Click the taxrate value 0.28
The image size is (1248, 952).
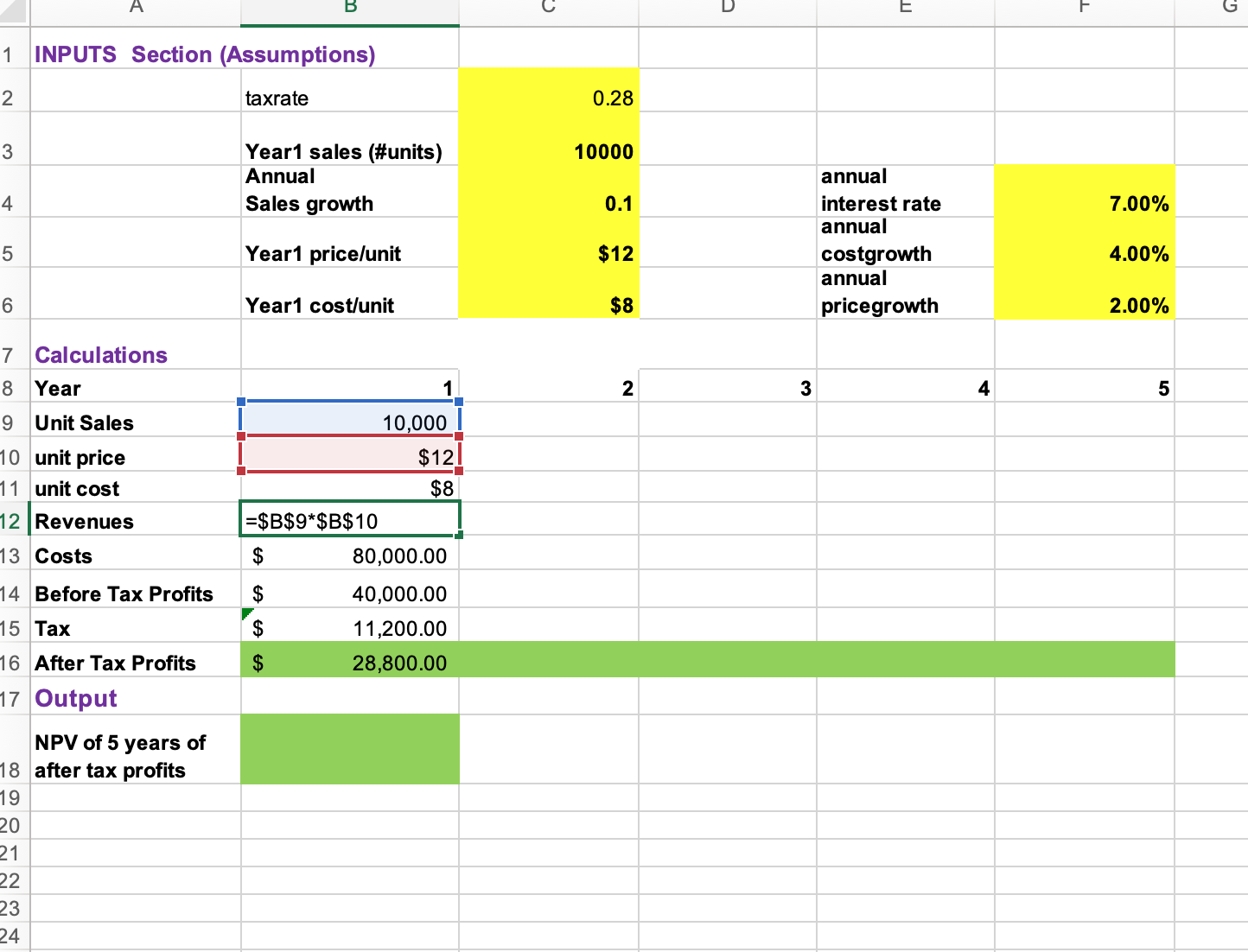pos(549,91)
